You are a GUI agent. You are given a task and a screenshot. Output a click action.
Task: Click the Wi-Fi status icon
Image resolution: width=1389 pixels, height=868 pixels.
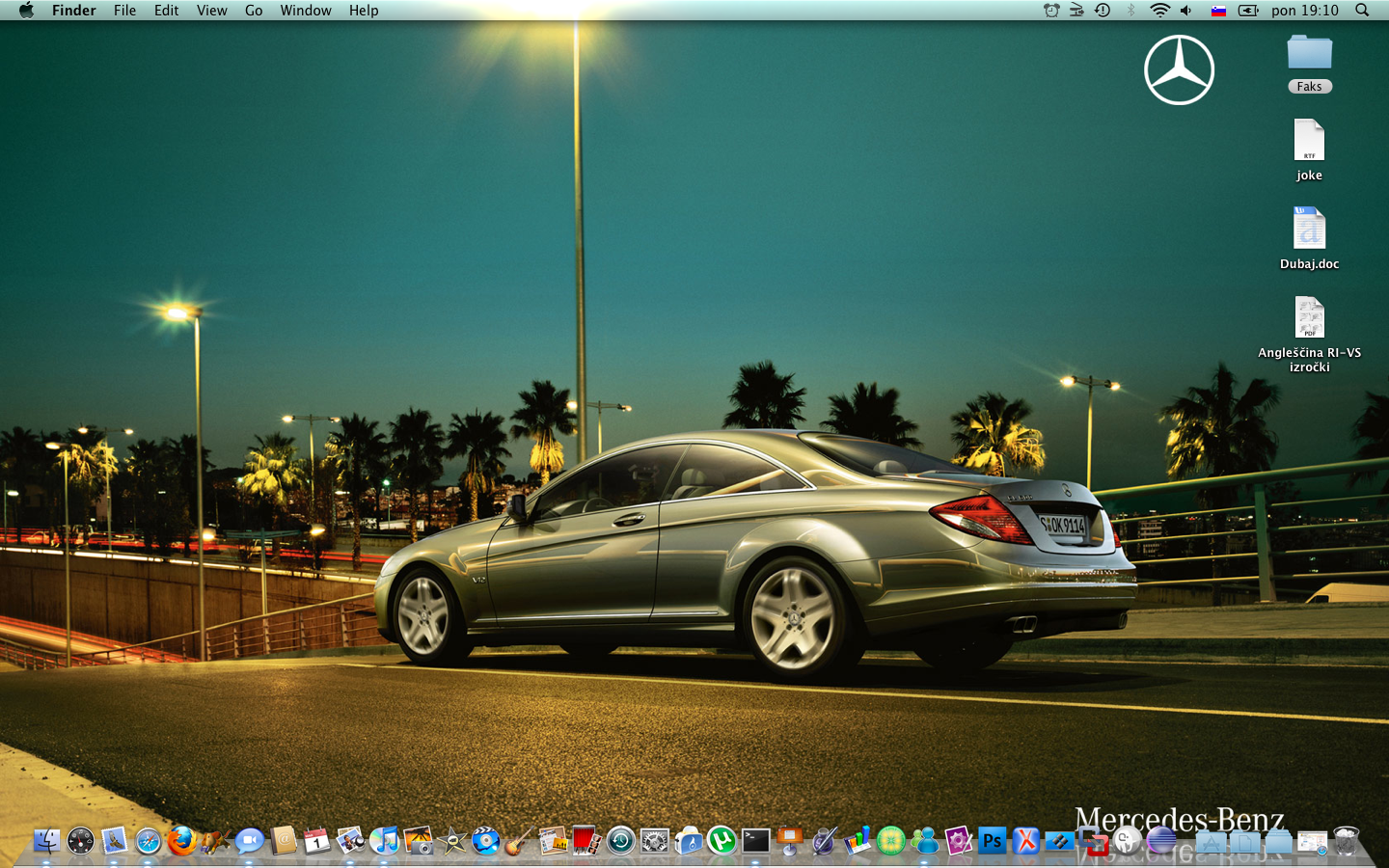1159,11
